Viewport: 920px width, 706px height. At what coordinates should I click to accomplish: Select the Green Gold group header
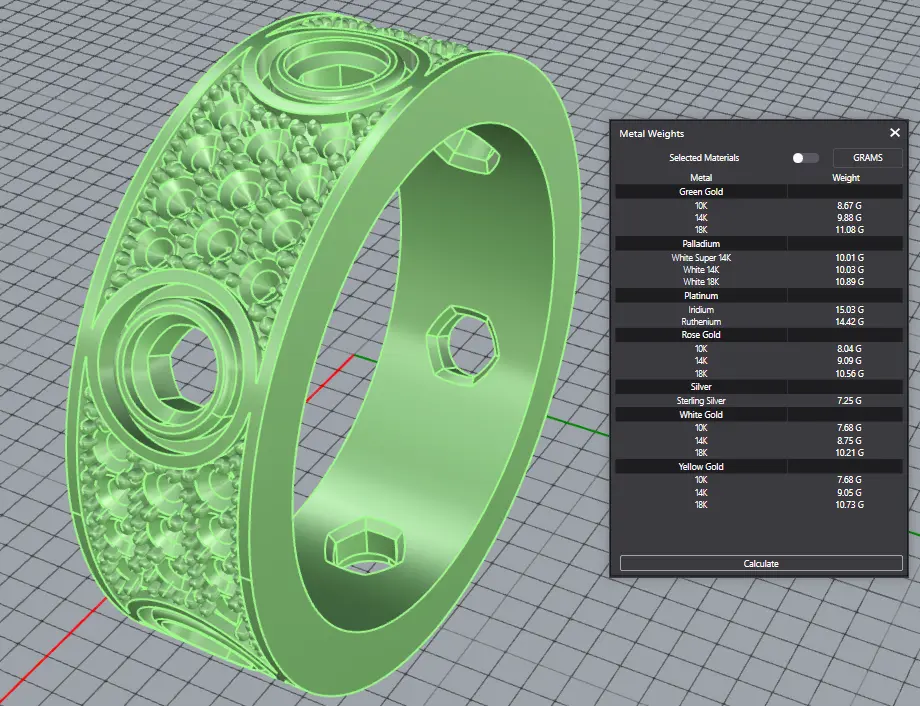pos(701,191)
